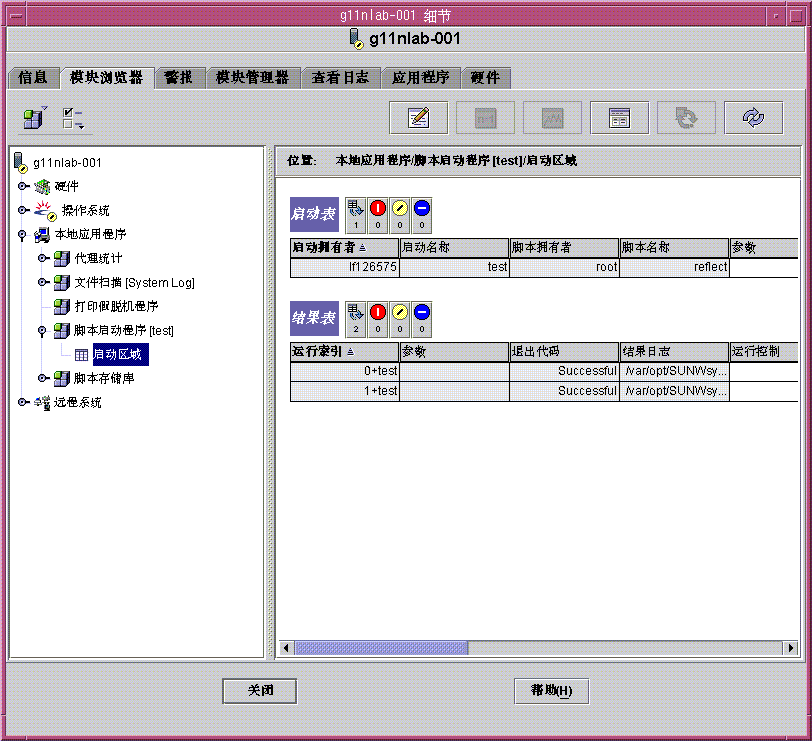Click the 退出代码 column header
This screenshot has width=812, height=741.
point(564,352)
